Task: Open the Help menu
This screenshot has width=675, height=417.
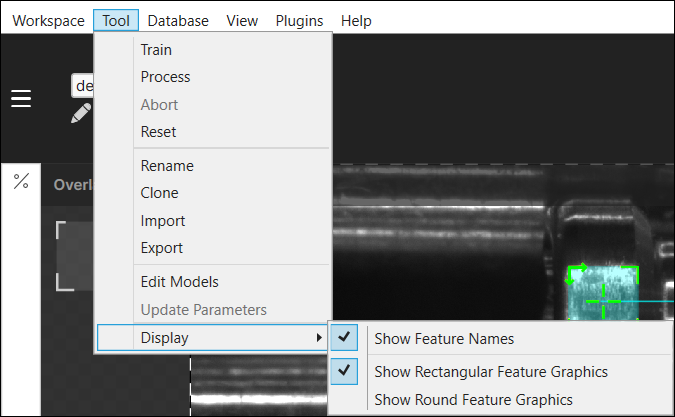Action: pos(356,20)
